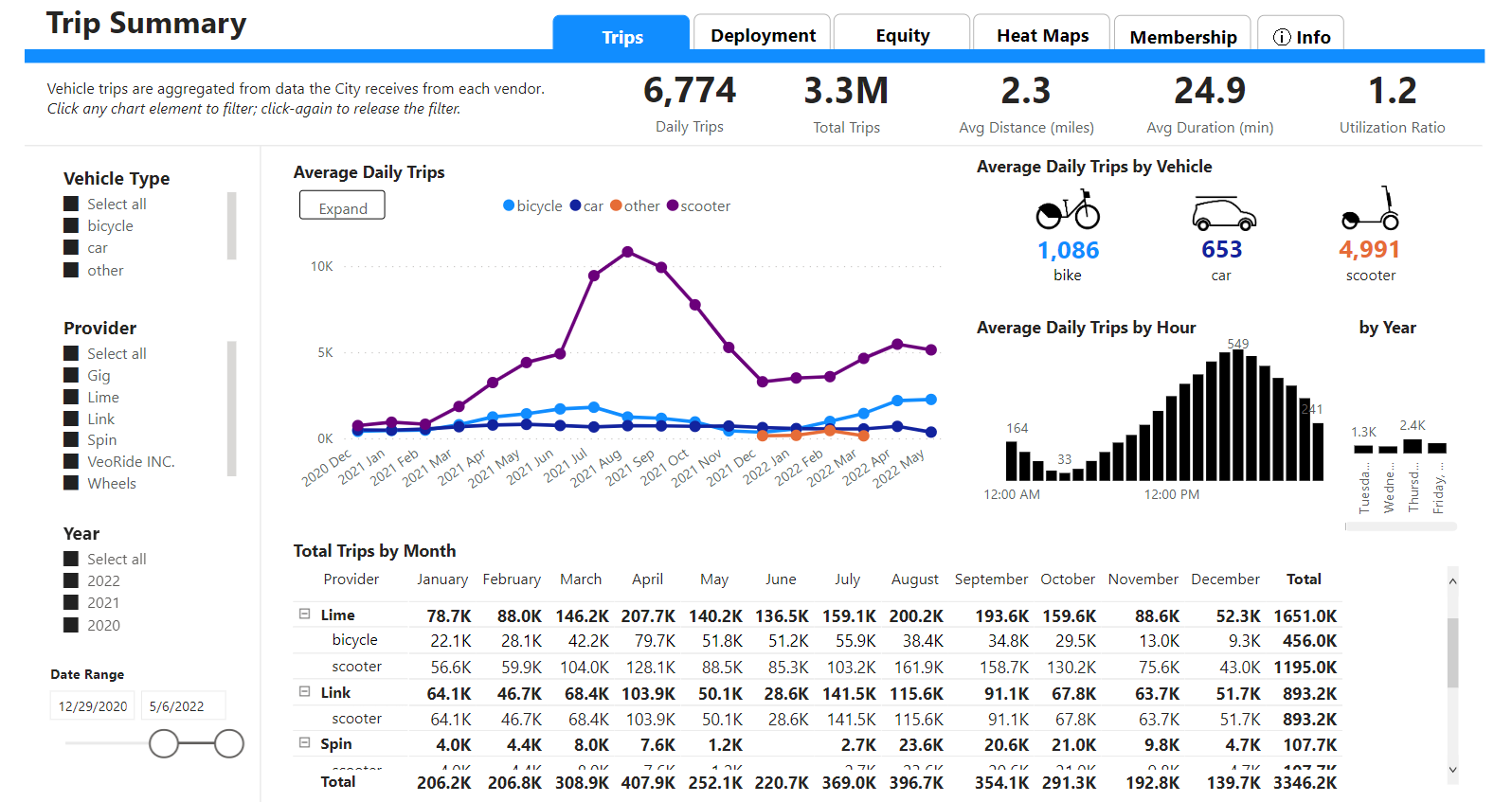Click the scooter icon above 4,991
The height and width of the screenshot is (802, 1512).
click(x=1371, y=209)
